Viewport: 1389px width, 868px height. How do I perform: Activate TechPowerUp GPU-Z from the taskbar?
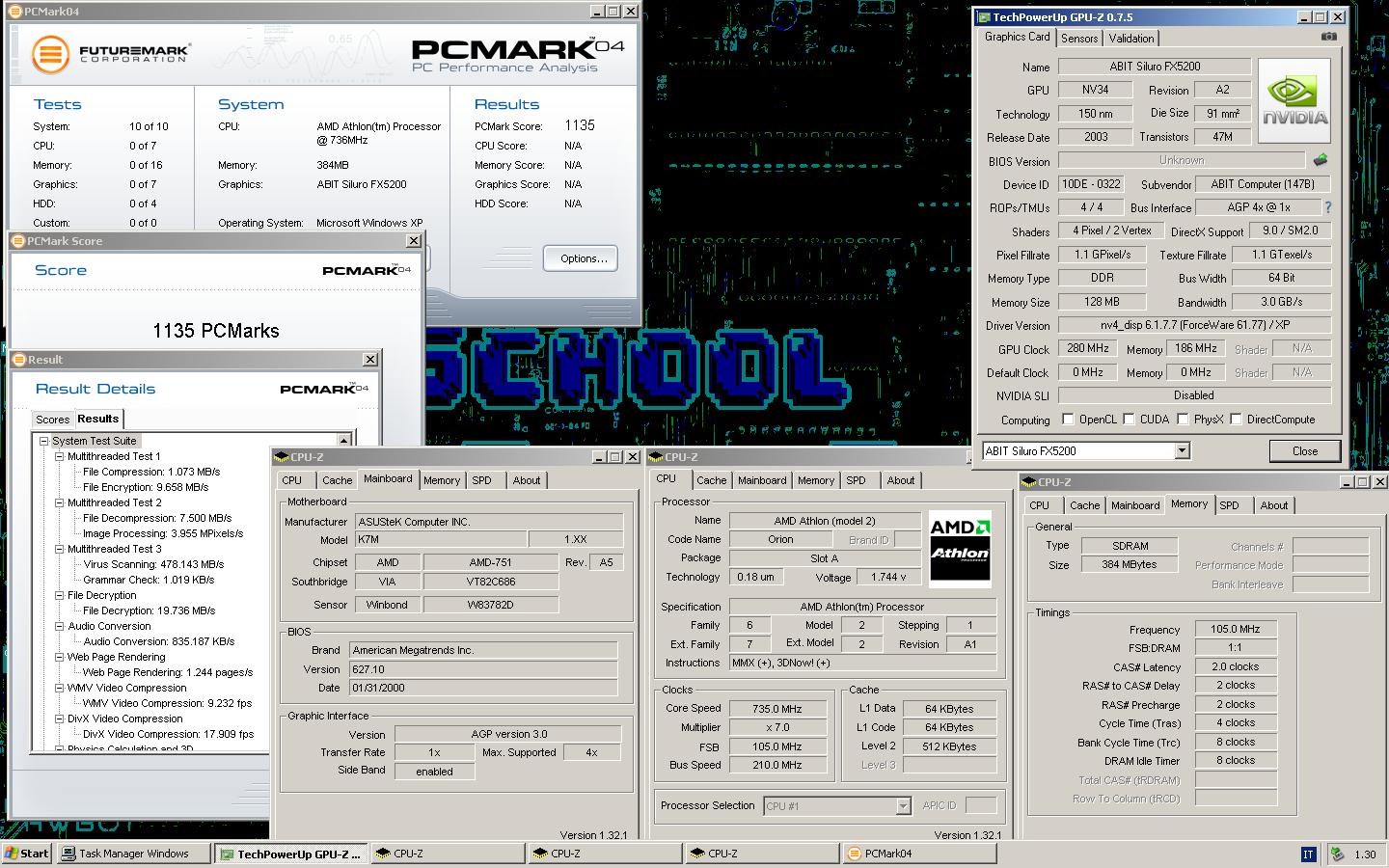(291, 854)
